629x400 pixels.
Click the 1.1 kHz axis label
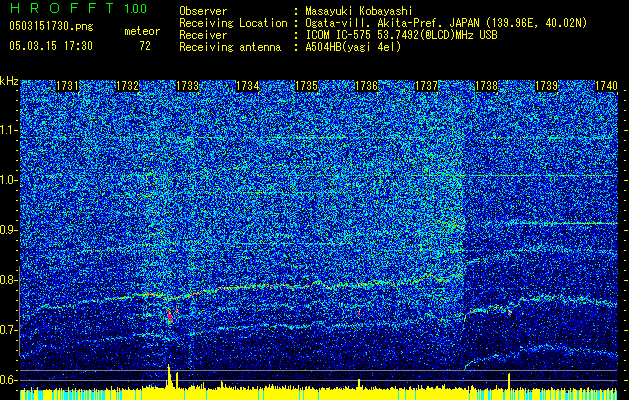[x=8, y=130]
